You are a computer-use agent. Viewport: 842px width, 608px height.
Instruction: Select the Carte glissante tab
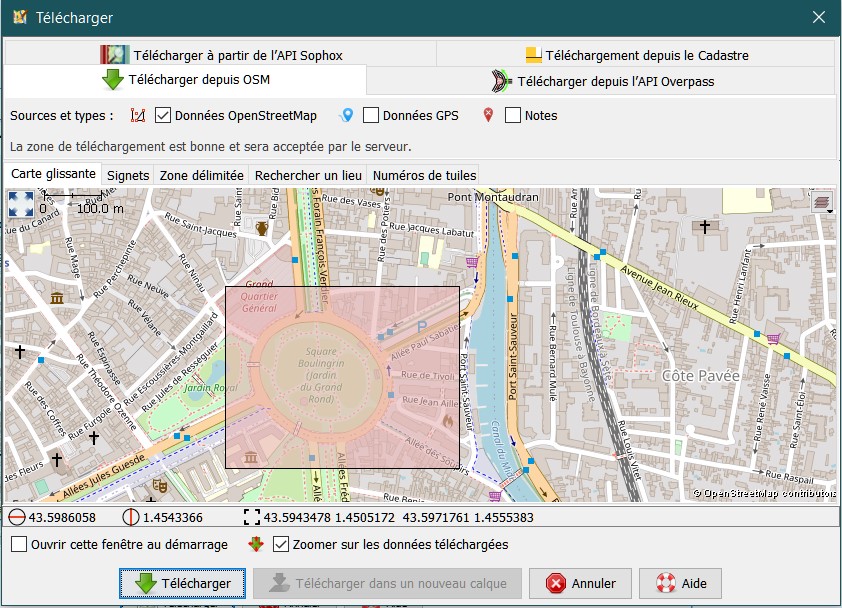[53, 174]
